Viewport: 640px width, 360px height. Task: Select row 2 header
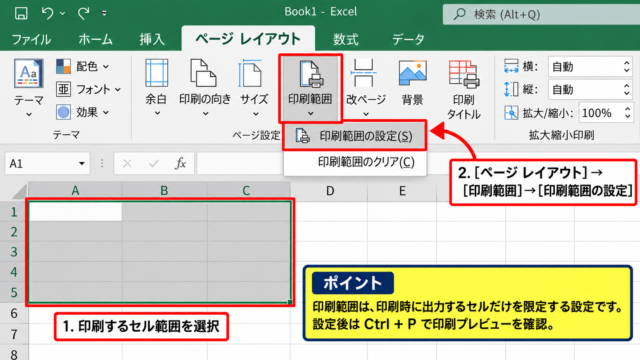(x=14, y=232)
